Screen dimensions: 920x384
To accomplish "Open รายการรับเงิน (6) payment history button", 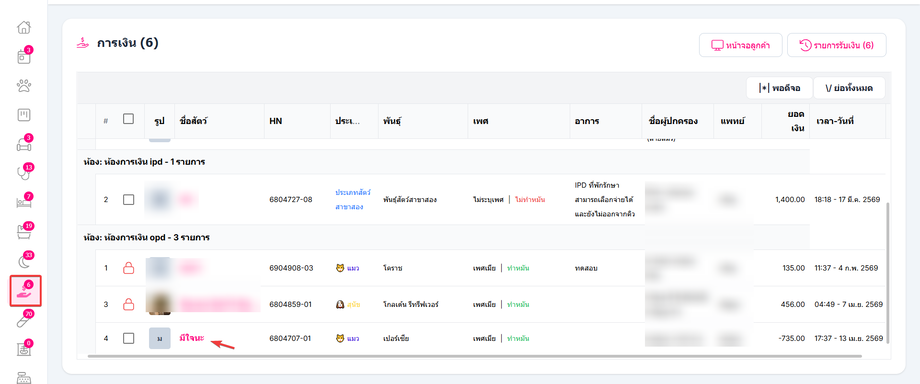I will pos(837,45).
